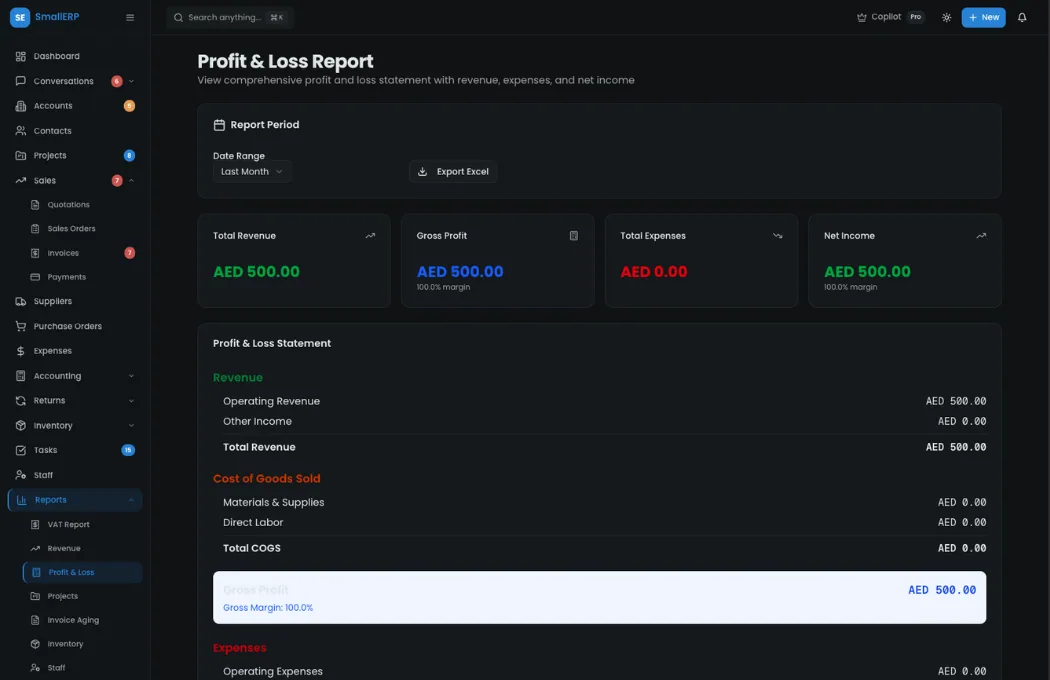
Task: Click the Total Expenses AED 0.00 value
Action: [654, 272]
